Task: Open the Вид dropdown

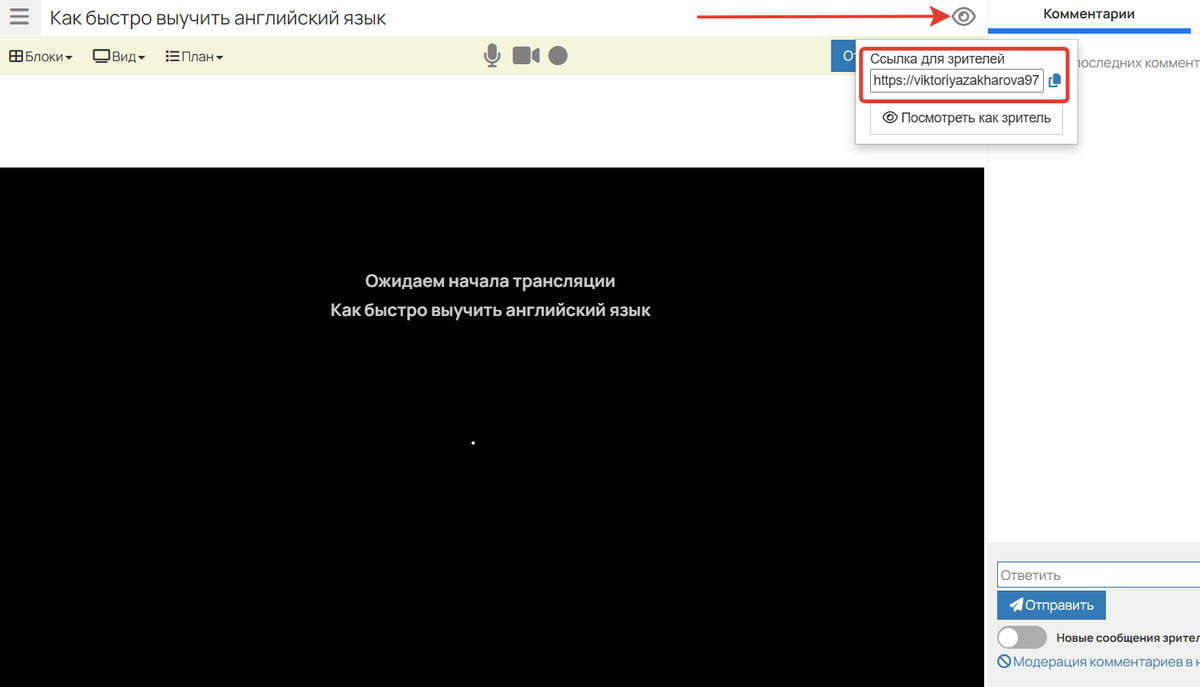Action: coord(119,57)
